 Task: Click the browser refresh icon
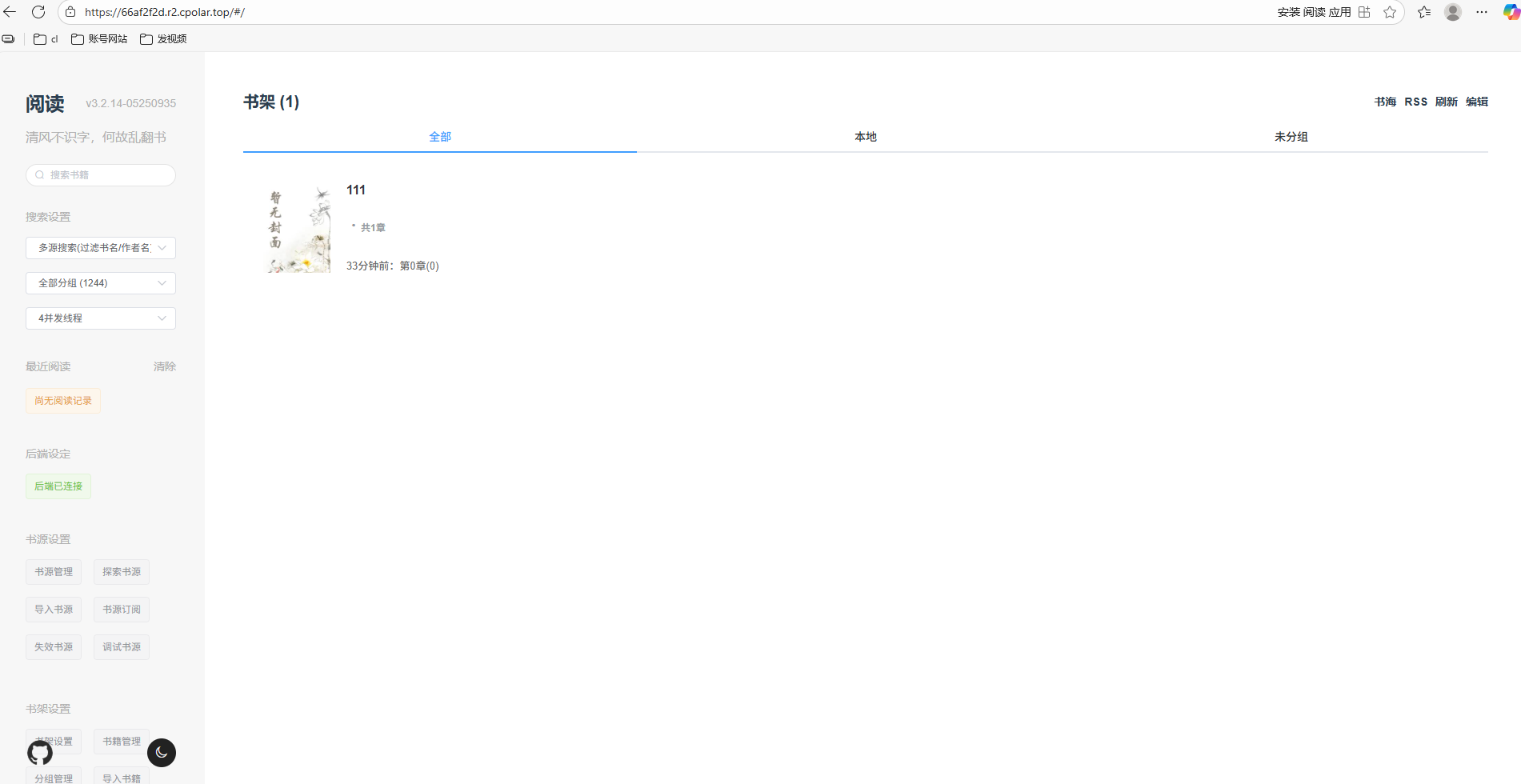tap(38, 12)
